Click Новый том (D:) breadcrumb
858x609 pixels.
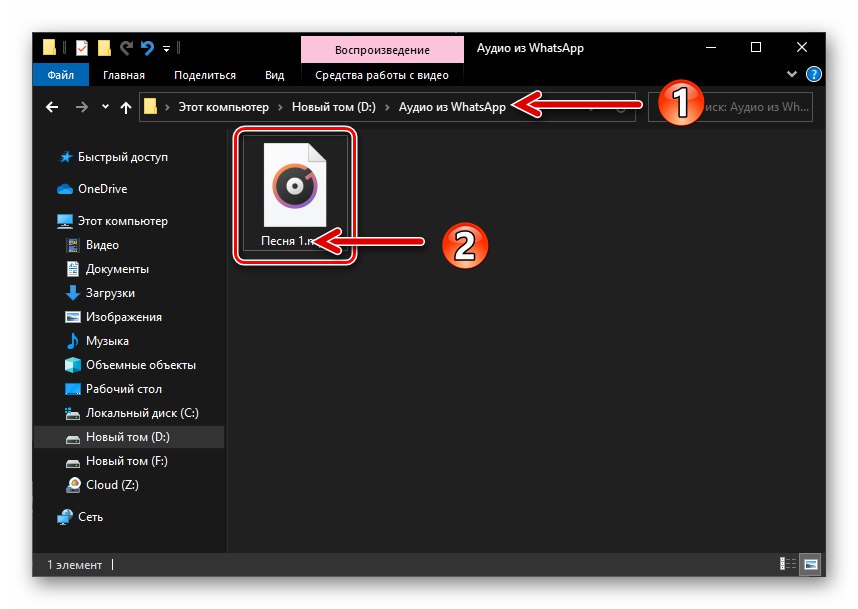coord(334,107)
